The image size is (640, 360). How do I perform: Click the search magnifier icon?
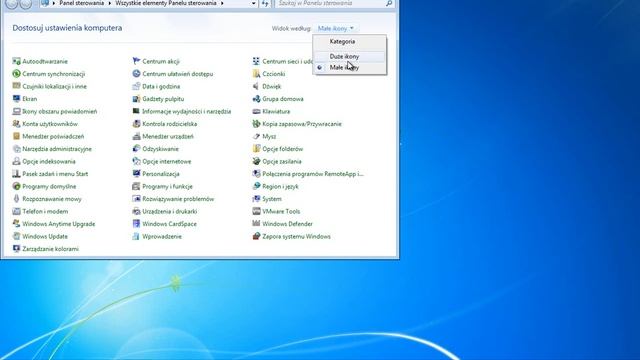click(389, 3)
